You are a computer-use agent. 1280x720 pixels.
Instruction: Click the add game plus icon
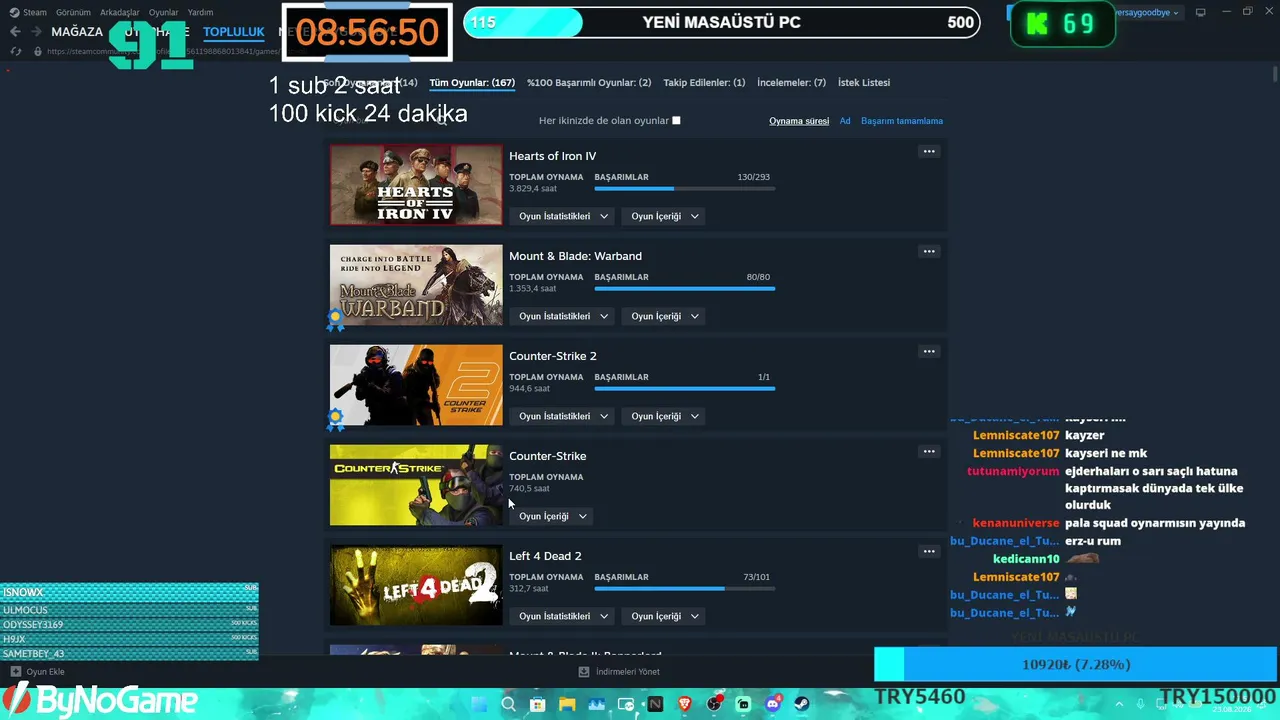[x=15, y=672]
